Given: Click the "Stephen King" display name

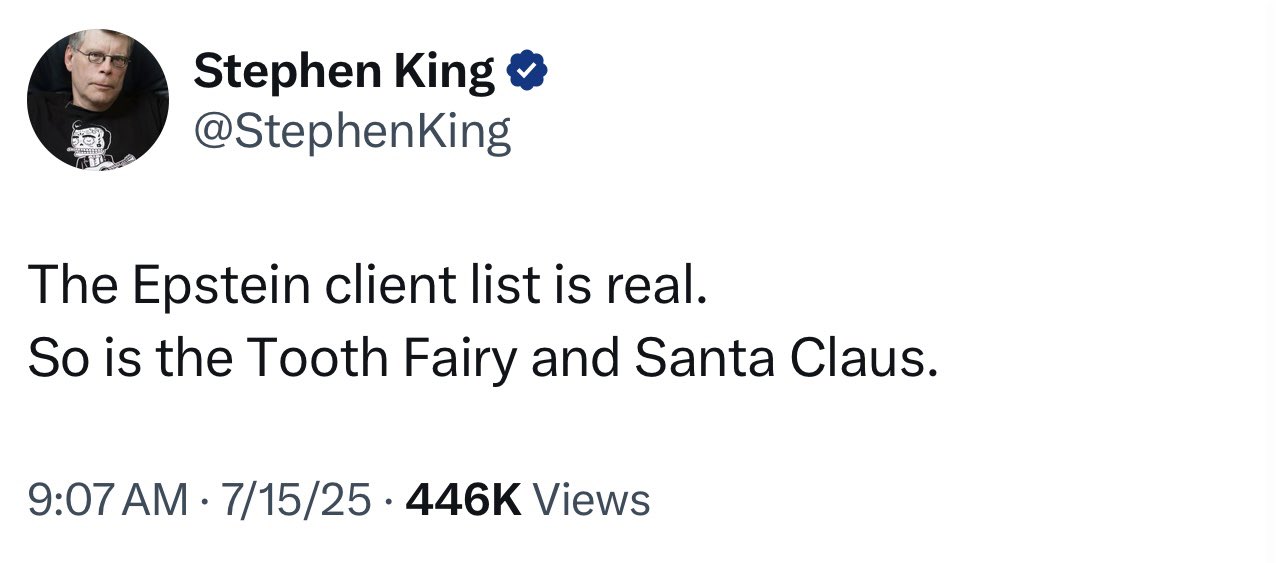Looking at the screenshot, I should [343, 72].
